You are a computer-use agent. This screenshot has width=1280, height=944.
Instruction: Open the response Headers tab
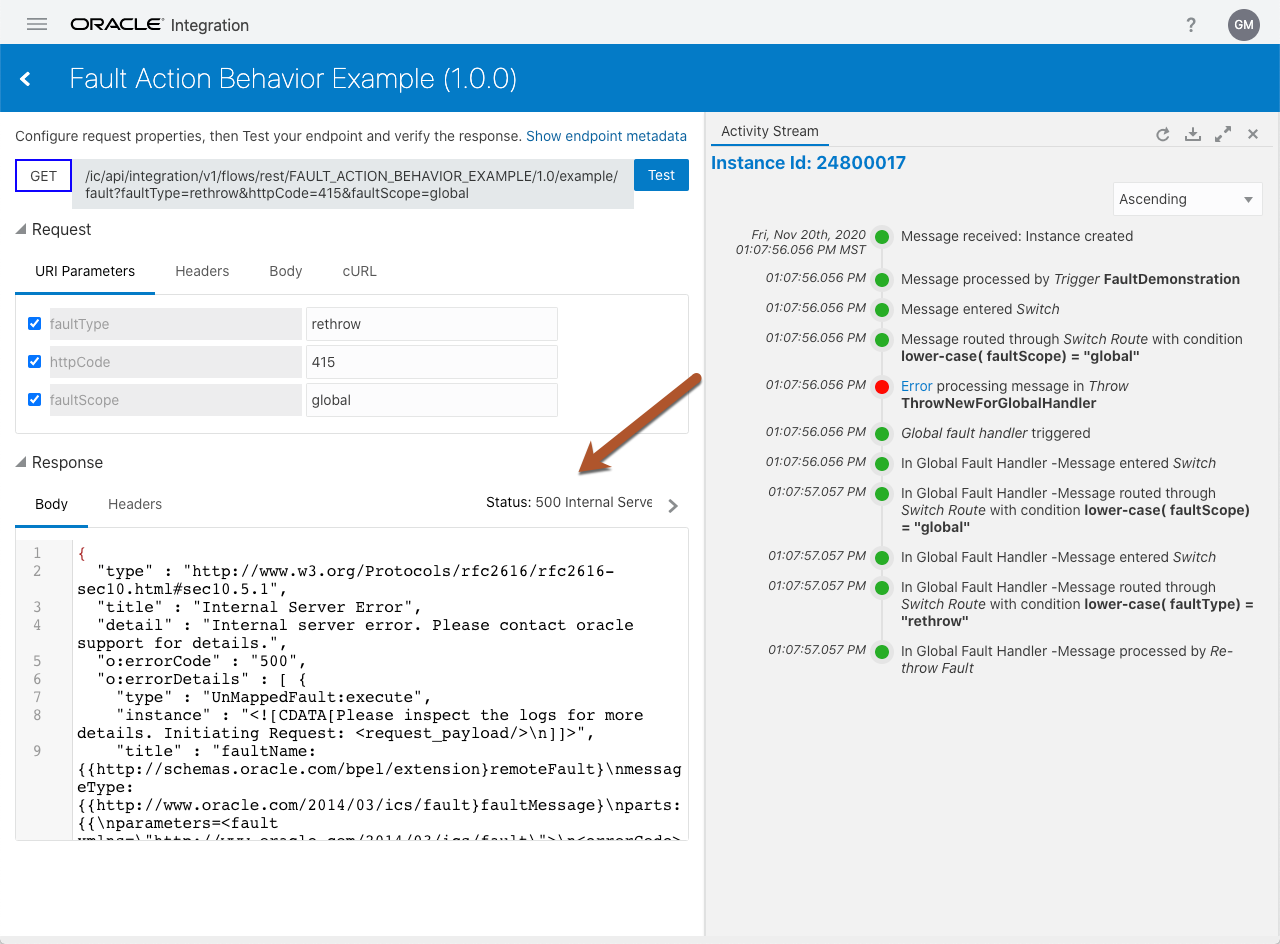tap(135, 504)
